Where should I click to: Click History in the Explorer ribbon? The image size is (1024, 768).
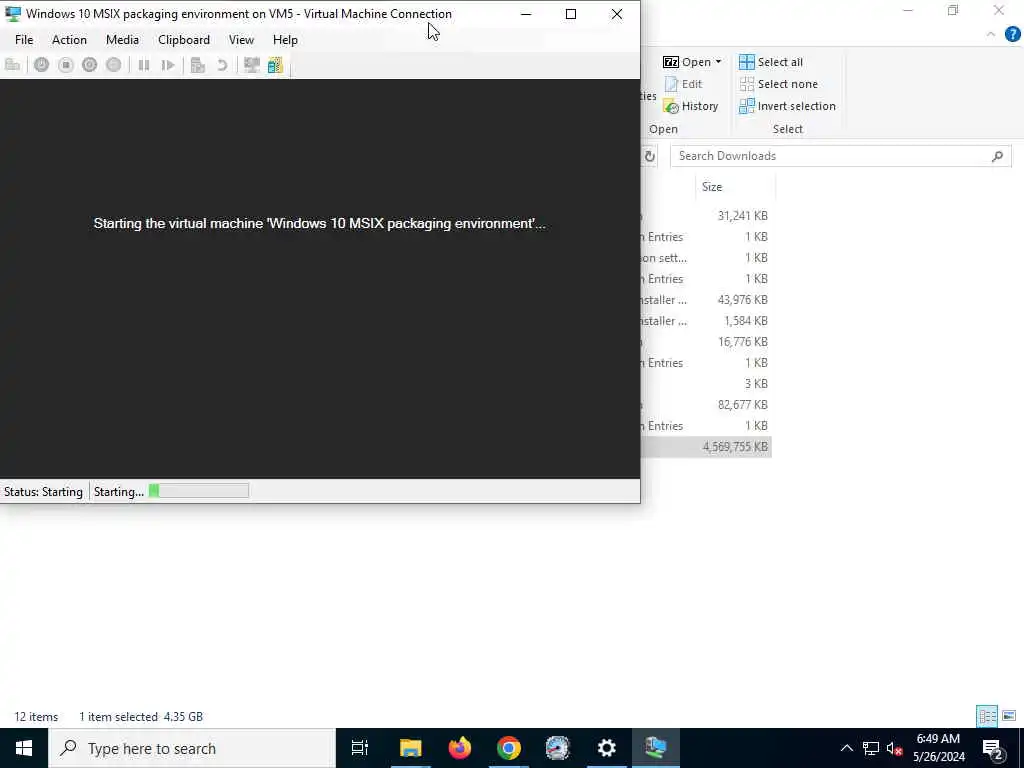click(690, 106)
